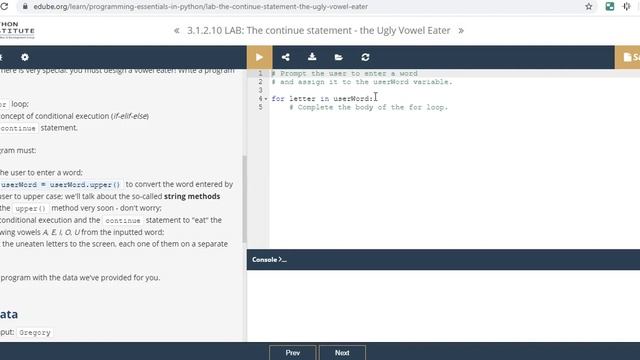Go to previous lab using « chevron
Screen dimensions: 640x360
tap(177, 31)
